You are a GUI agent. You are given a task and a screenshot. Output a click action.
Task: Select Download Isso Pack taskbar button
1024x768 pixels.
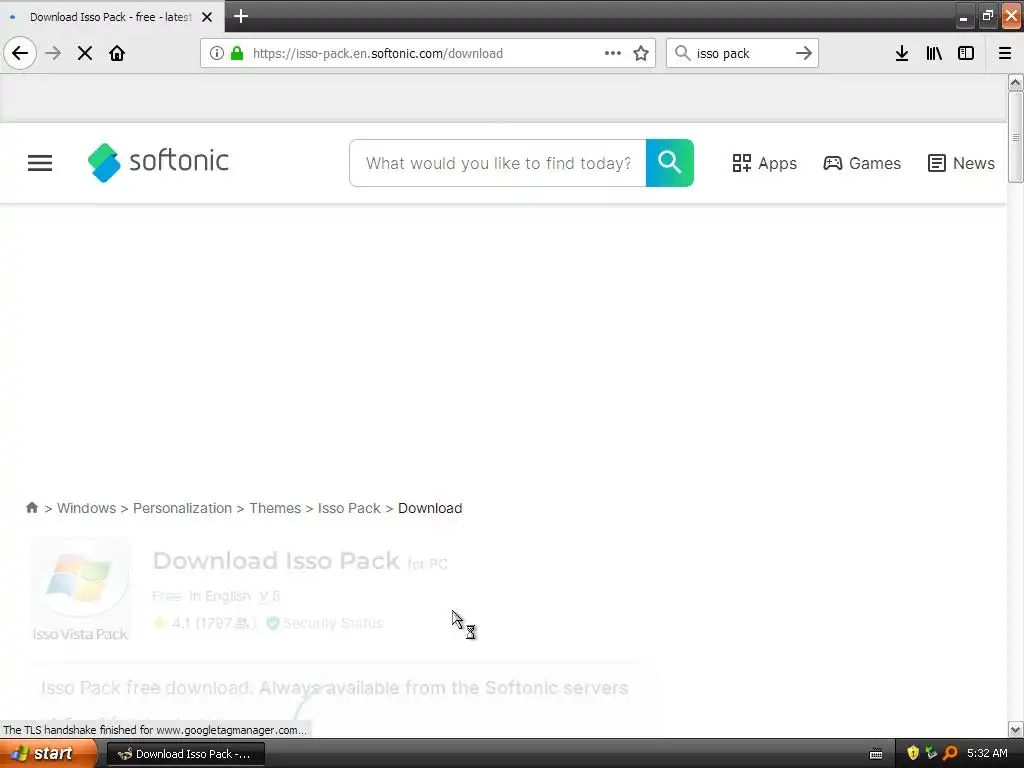coord(185,754)
